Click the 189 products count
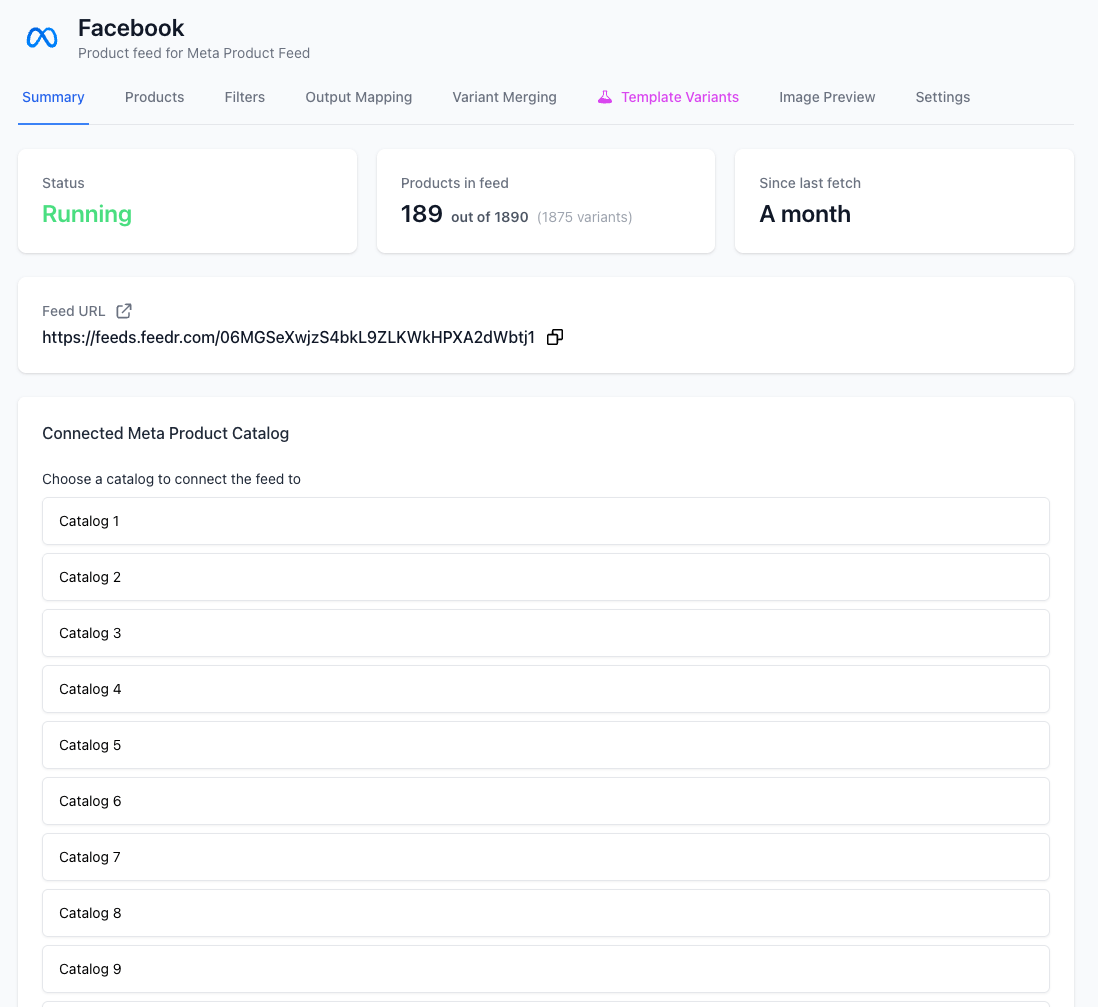 422,214
